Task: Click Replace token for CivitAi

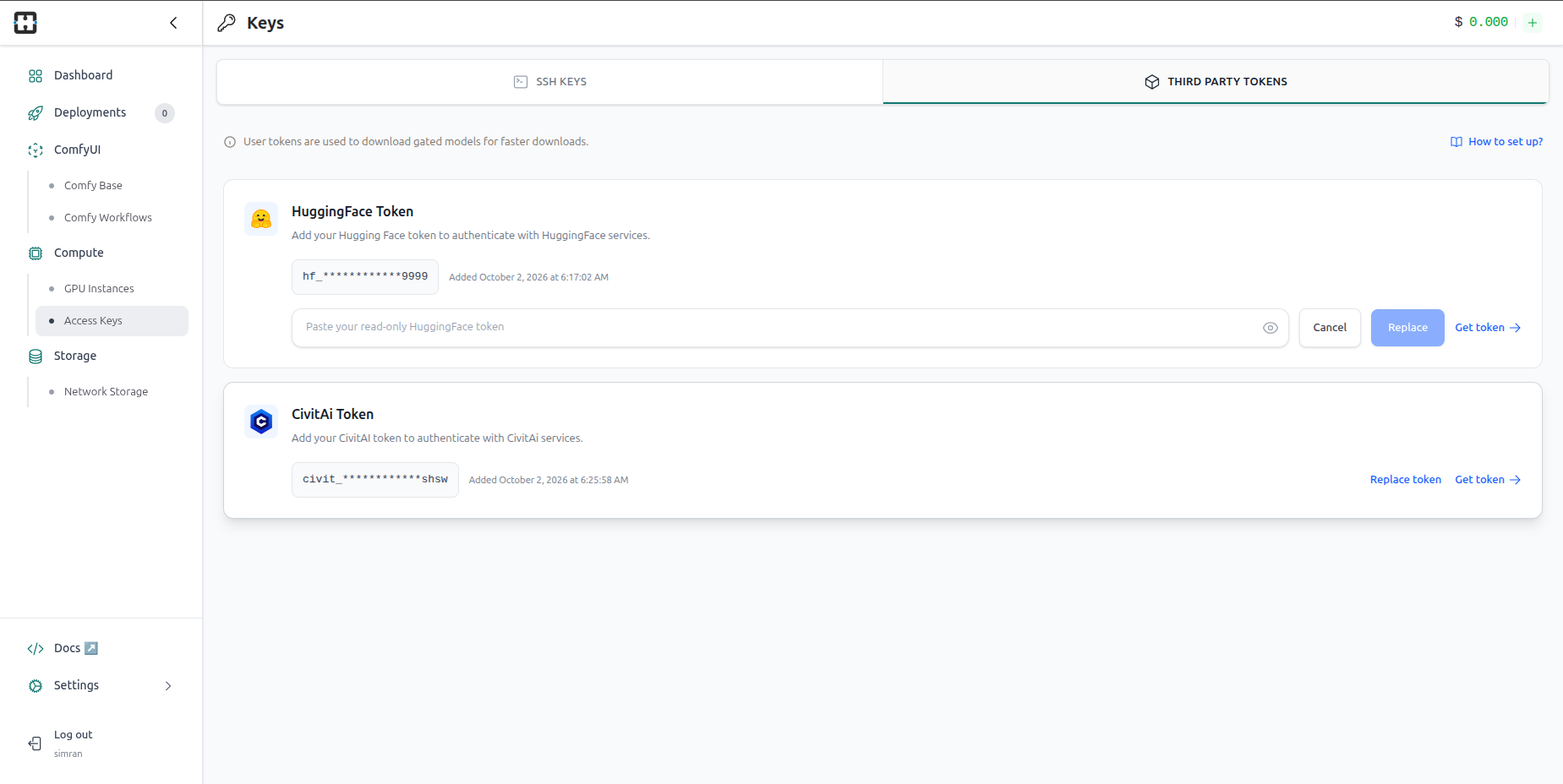Action: [x=1405, y=480]
